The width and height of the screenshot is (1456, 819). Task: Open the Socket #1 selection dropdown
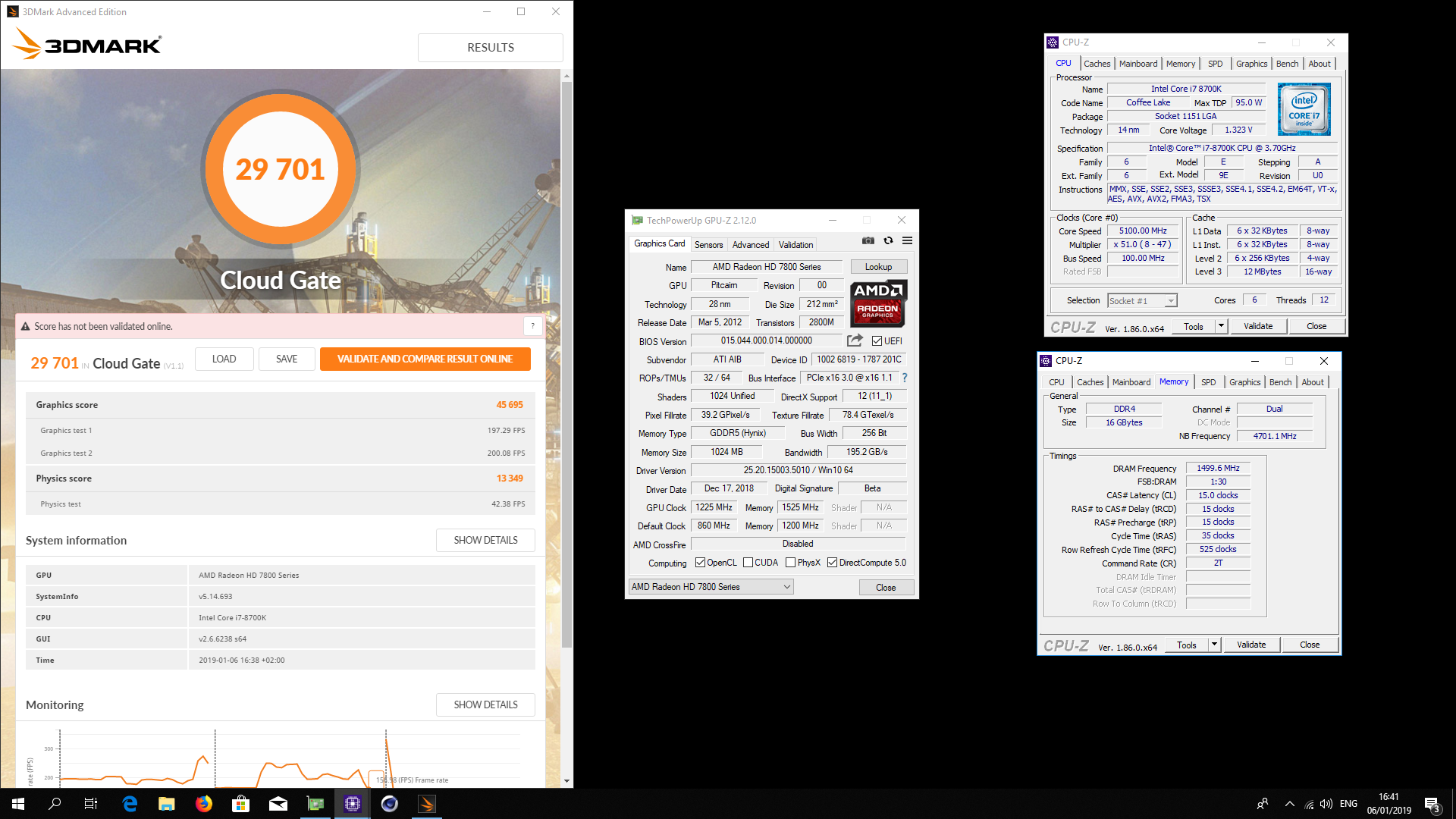pos(1142,301)
